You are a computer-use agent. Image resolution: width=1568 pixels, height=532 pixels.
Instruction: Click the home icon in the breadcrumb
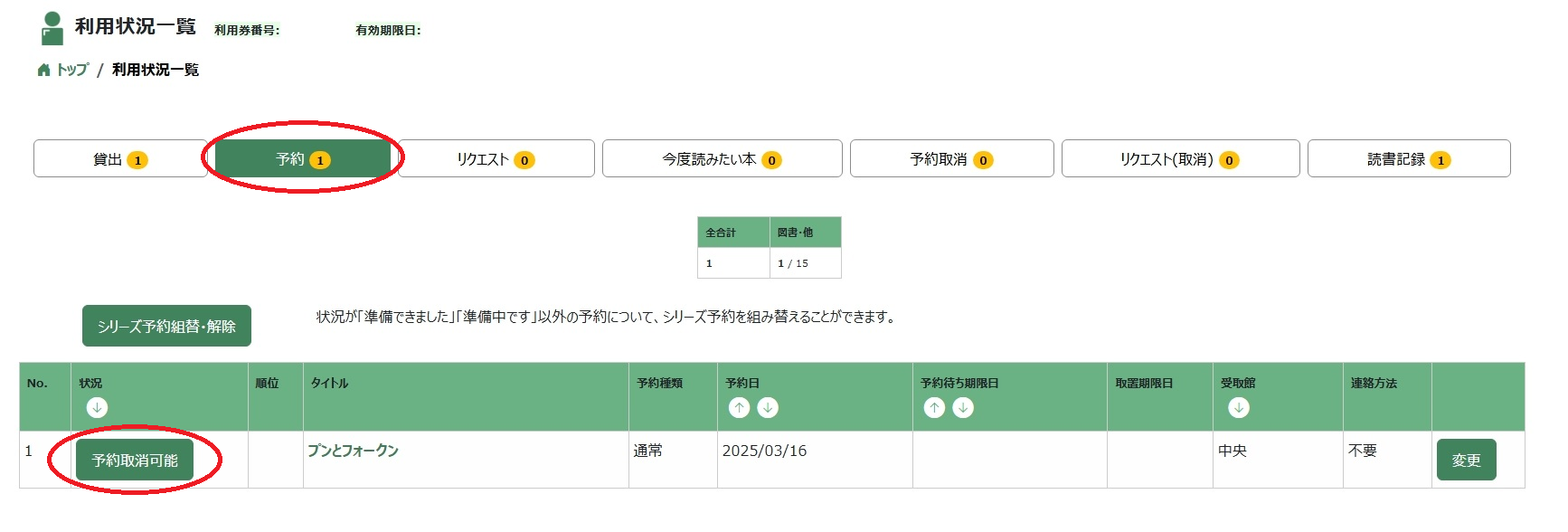pyautogui.click(x=43, y=70)
